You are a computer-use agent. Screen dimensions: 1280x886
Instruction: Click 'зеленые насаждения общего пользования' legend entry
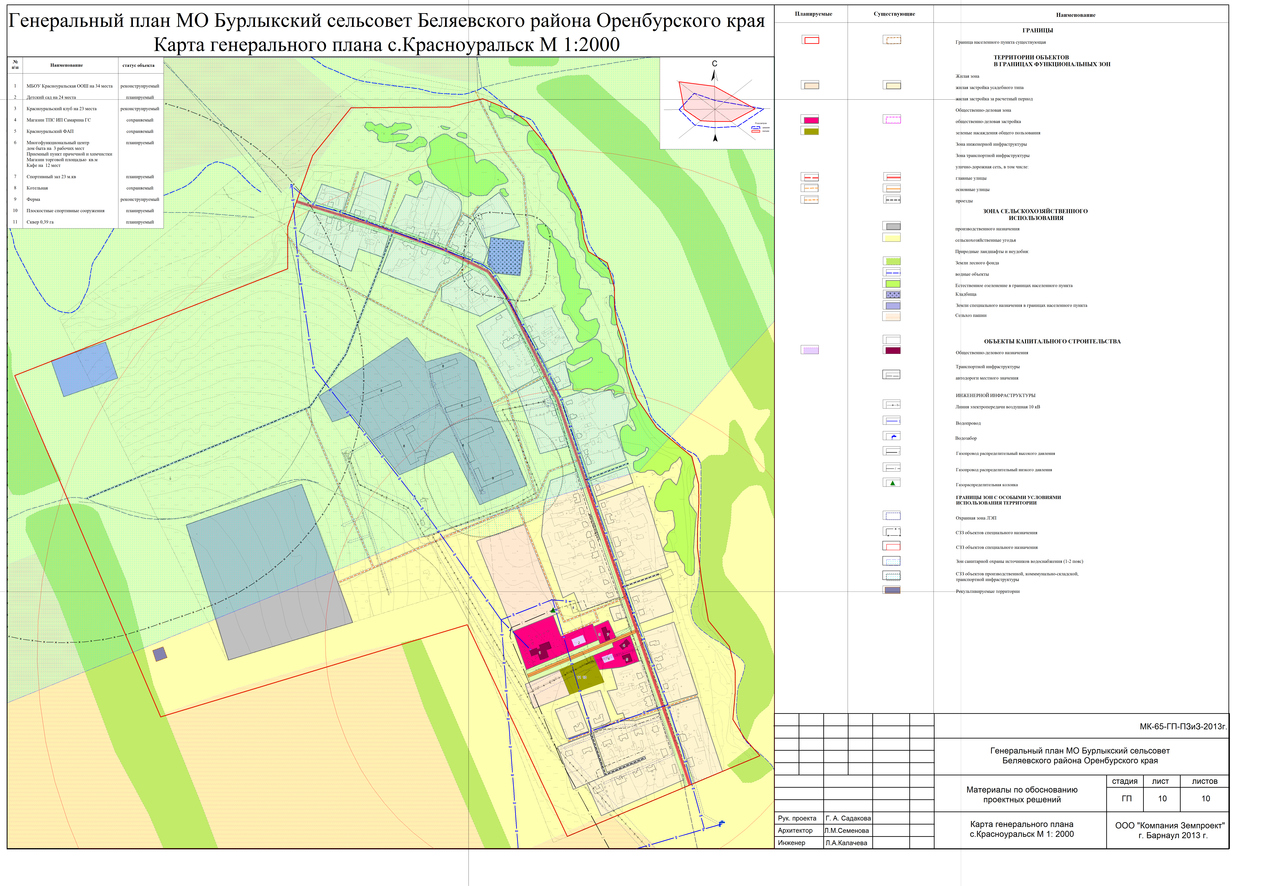[x=998, y=132]
